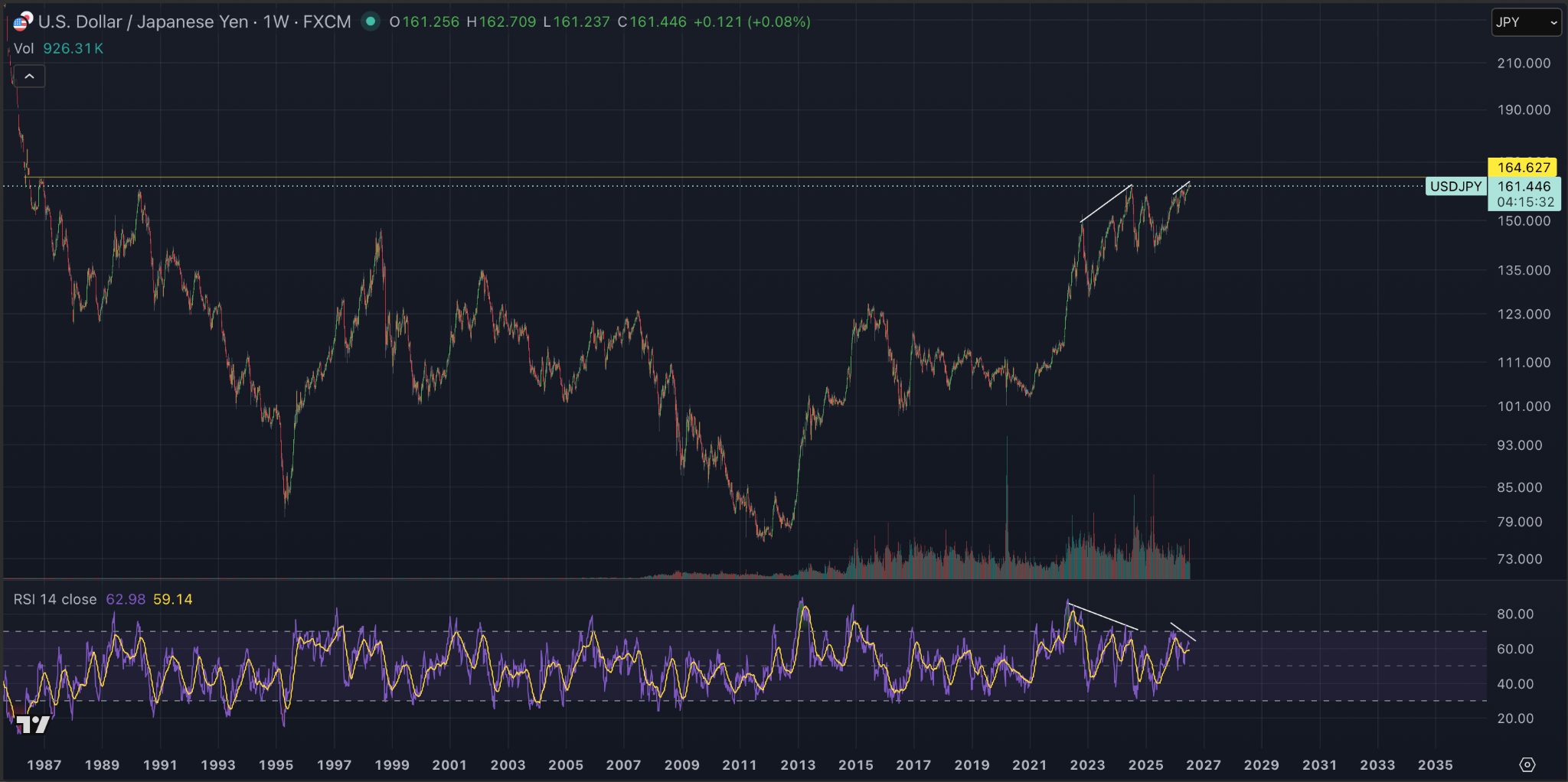Click the "U.S. Dollar / Japanese Yen" symbol title
The image size is (1568, 782).
pyautogui.click(x=143, y=21)
